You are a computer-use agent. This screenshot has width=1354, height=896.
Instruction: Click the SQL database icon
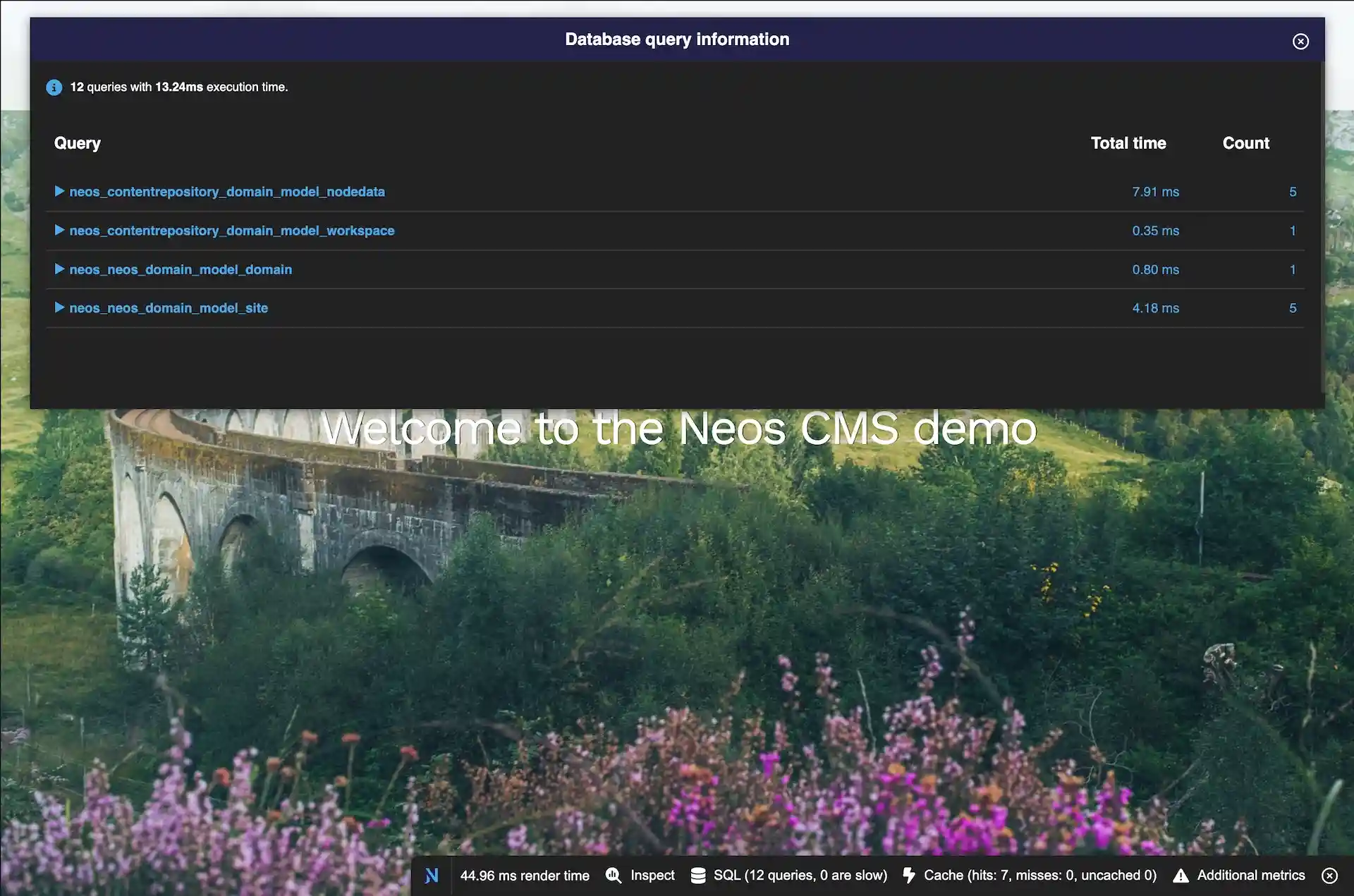tap(698, 876)
